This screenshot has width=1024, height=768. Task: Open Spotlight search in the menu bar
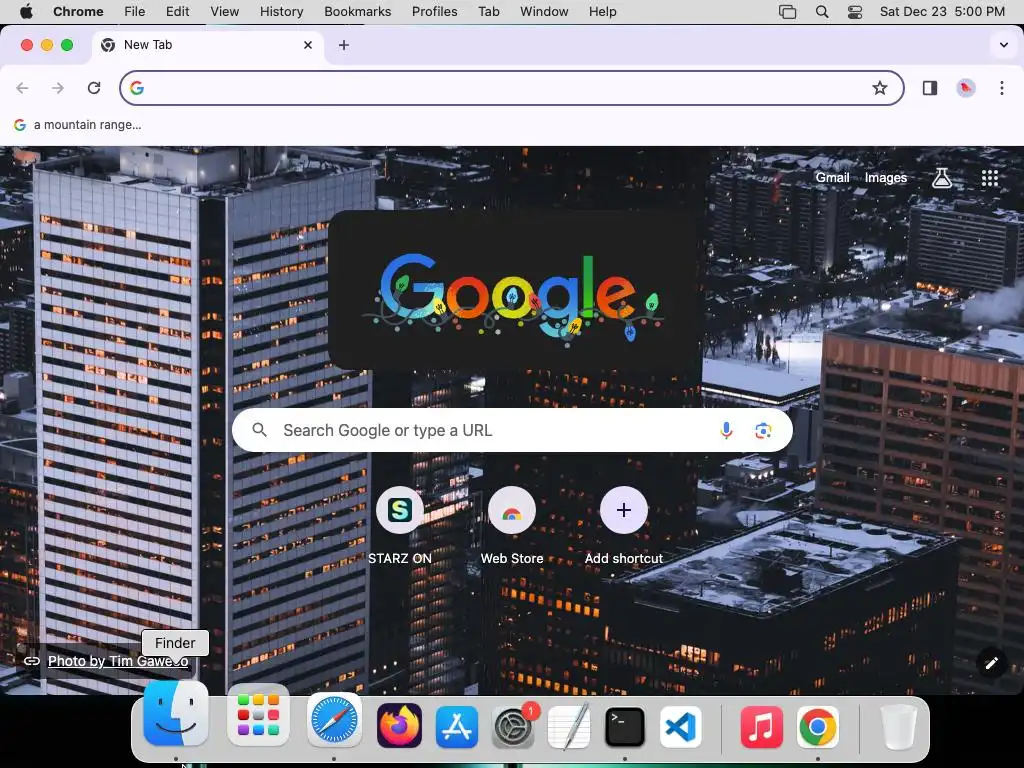click(x=822, y=12)
